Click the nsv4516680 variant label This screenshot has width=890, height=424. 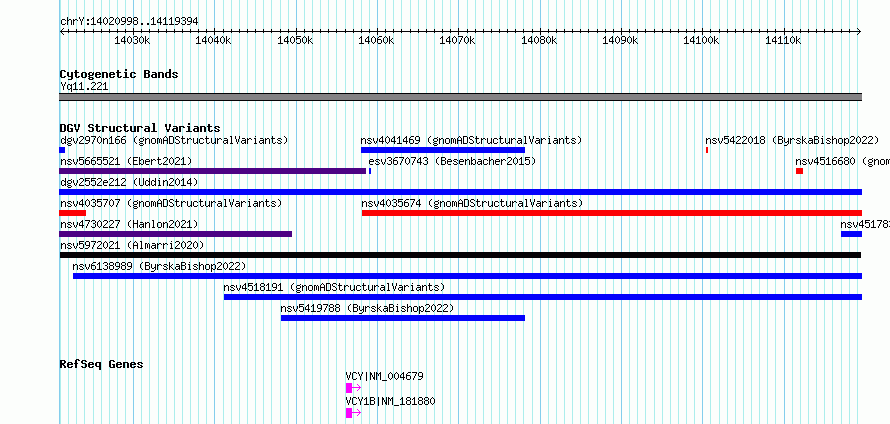pos(842,161)
